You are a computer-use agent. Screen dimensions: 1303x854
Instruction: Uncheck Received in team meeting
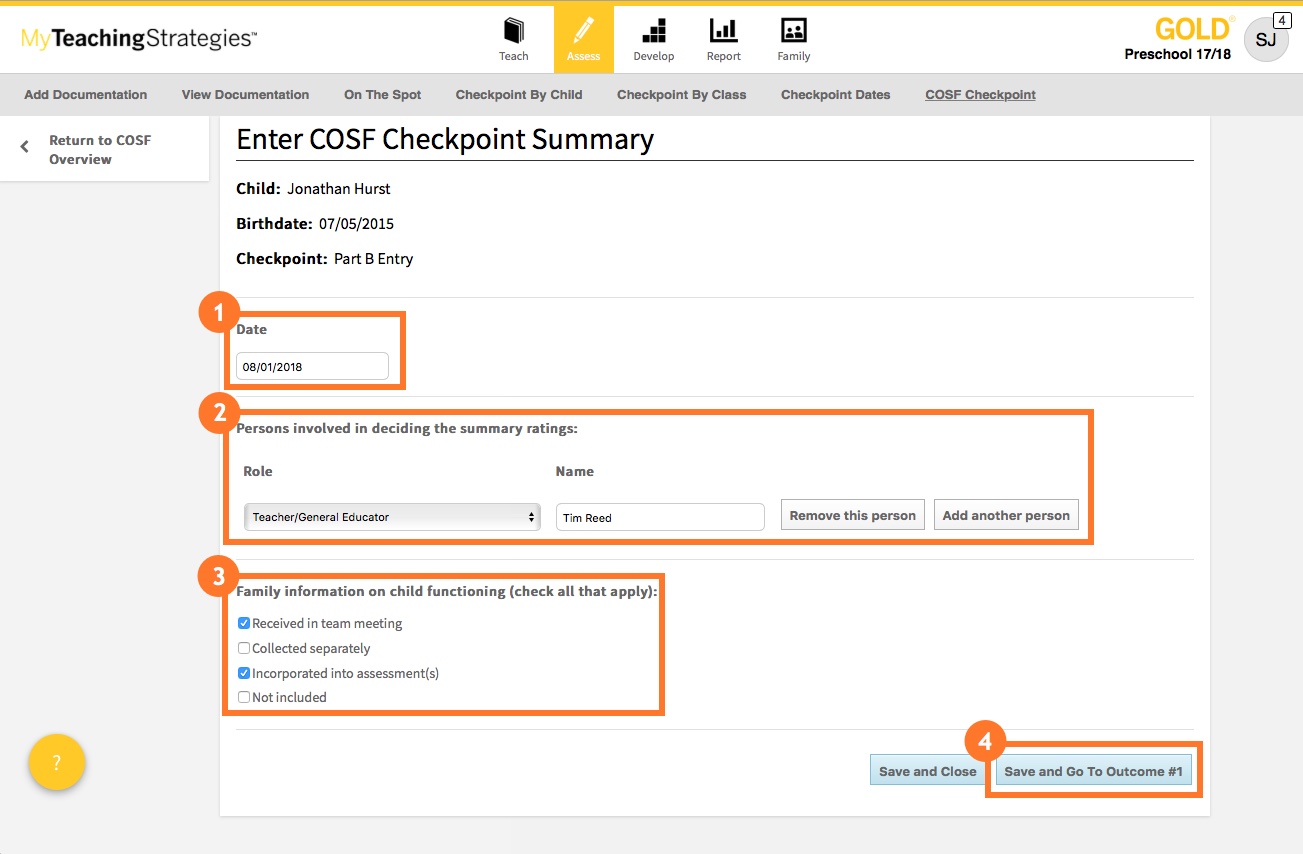[x=244, y=623]
